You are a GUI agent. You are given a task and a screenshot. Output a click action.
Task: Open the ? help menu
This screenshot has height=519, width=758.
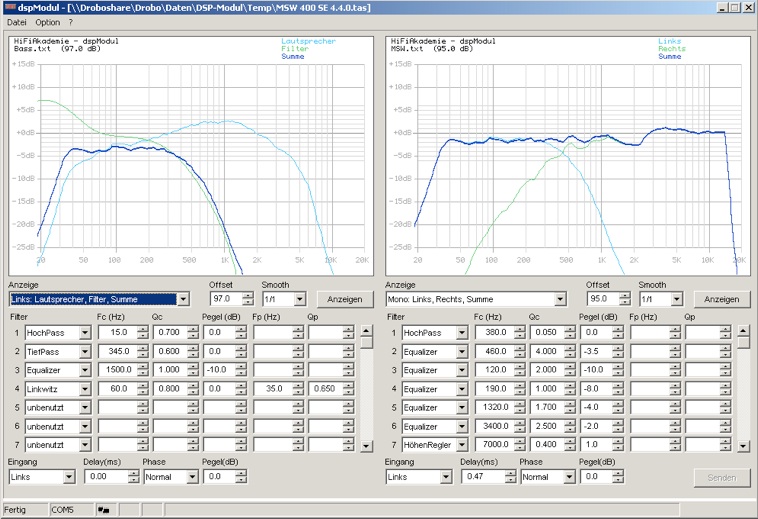click(70, 22)
